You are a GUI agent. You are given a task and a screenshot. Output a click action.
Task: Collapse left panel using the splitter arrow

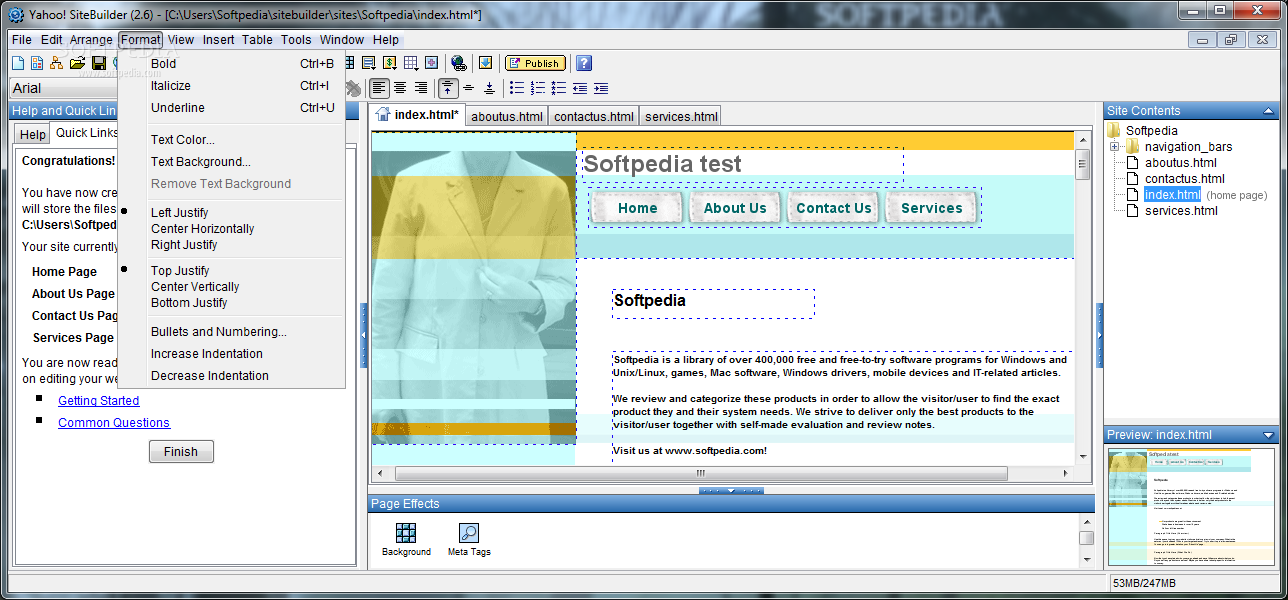click(x=364, y=335)
